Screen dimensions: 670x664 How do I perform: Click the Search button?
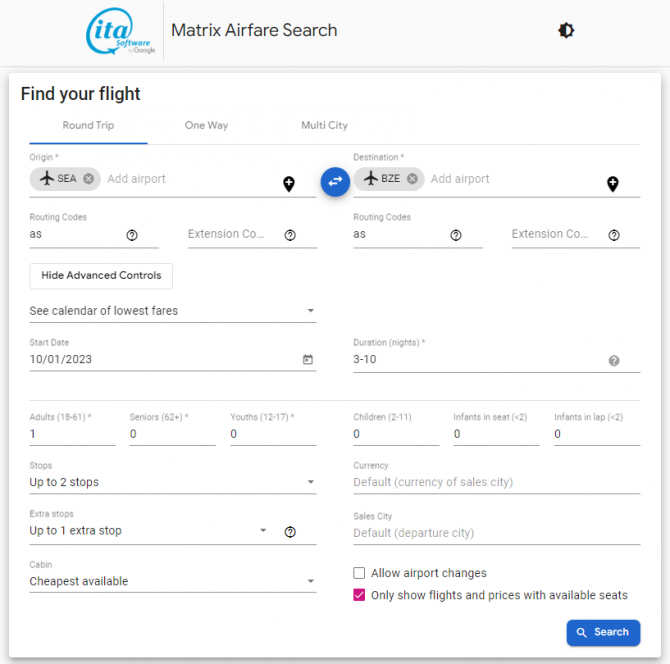(x=603, y=632)
